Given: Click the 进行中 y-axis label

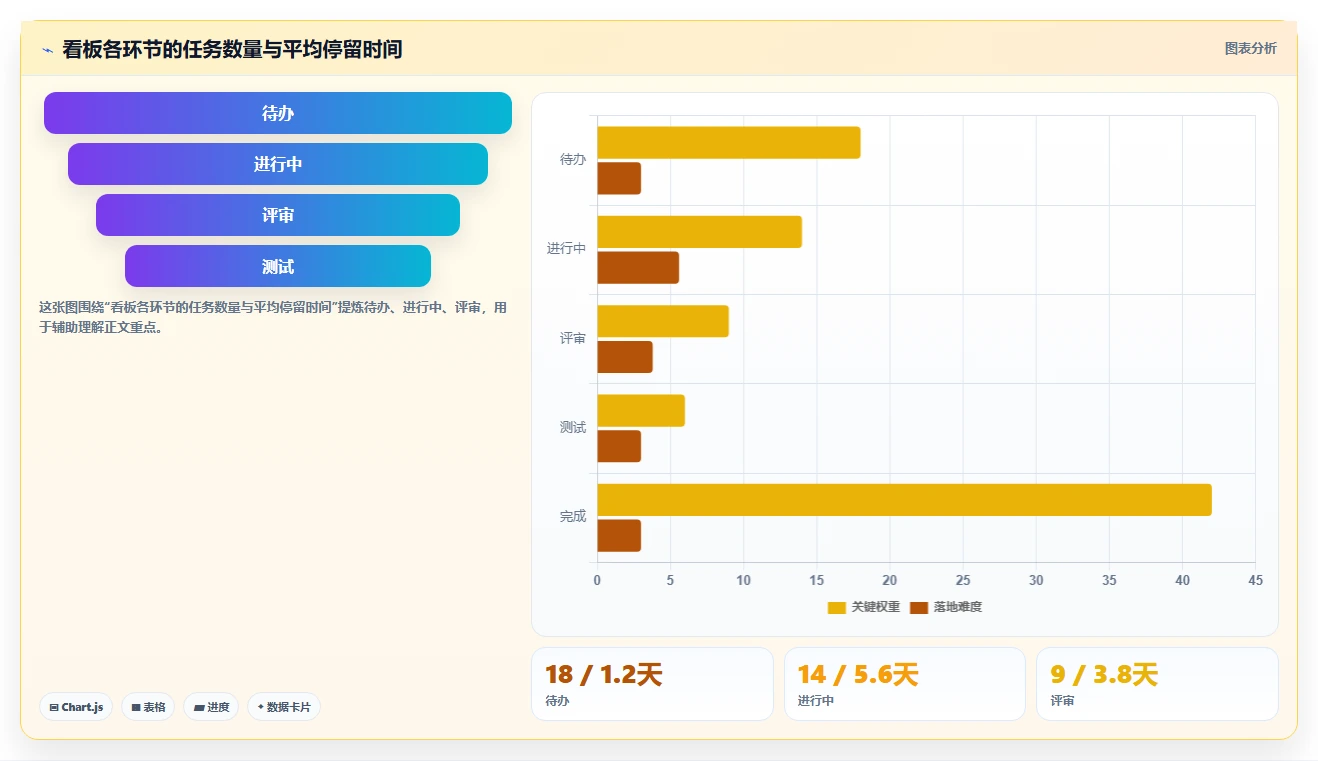Looking at the screenshot, I should point(566,249).
